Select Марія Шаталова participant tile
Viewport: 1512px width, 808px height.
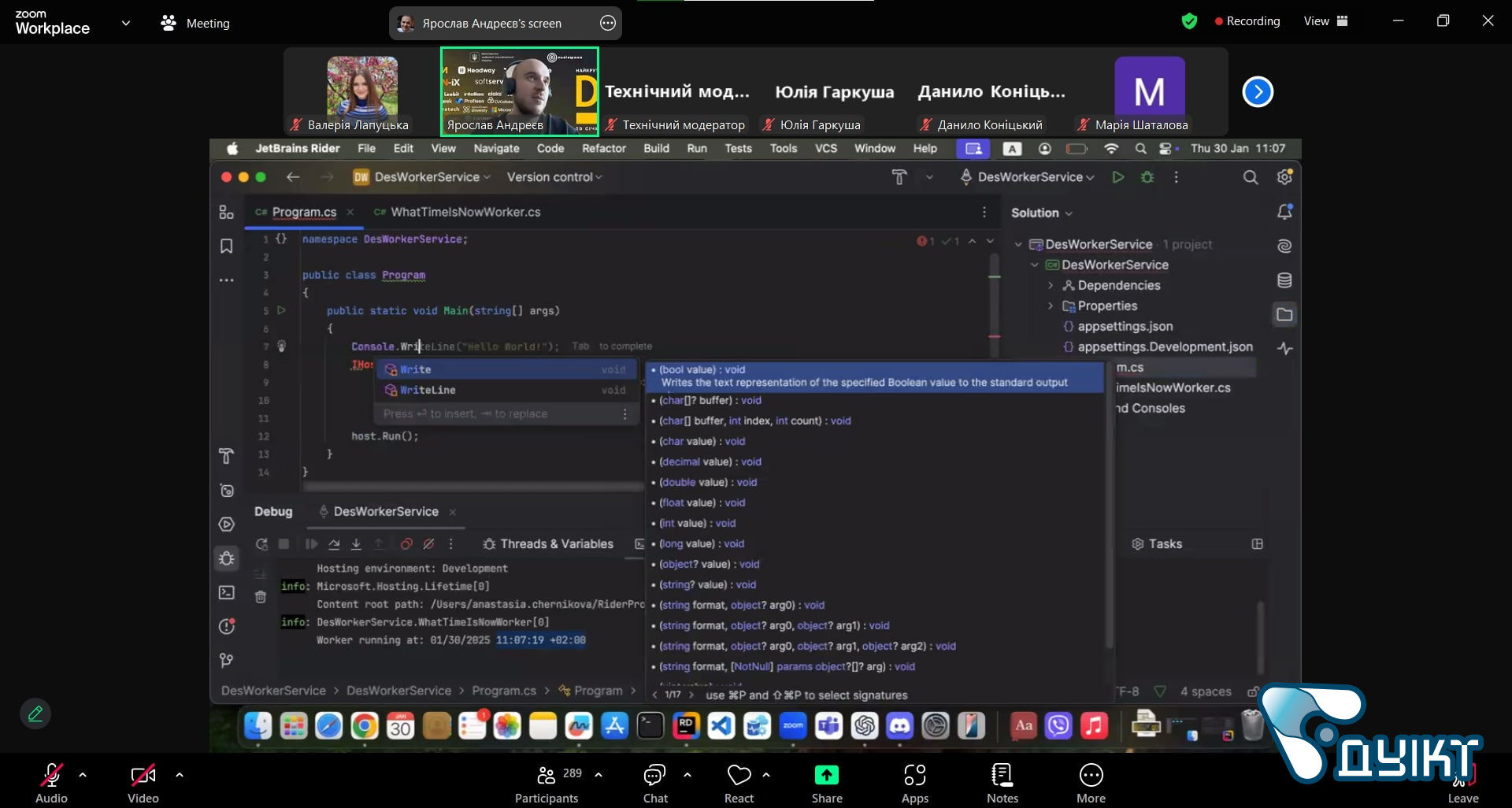click(1150, 91)
